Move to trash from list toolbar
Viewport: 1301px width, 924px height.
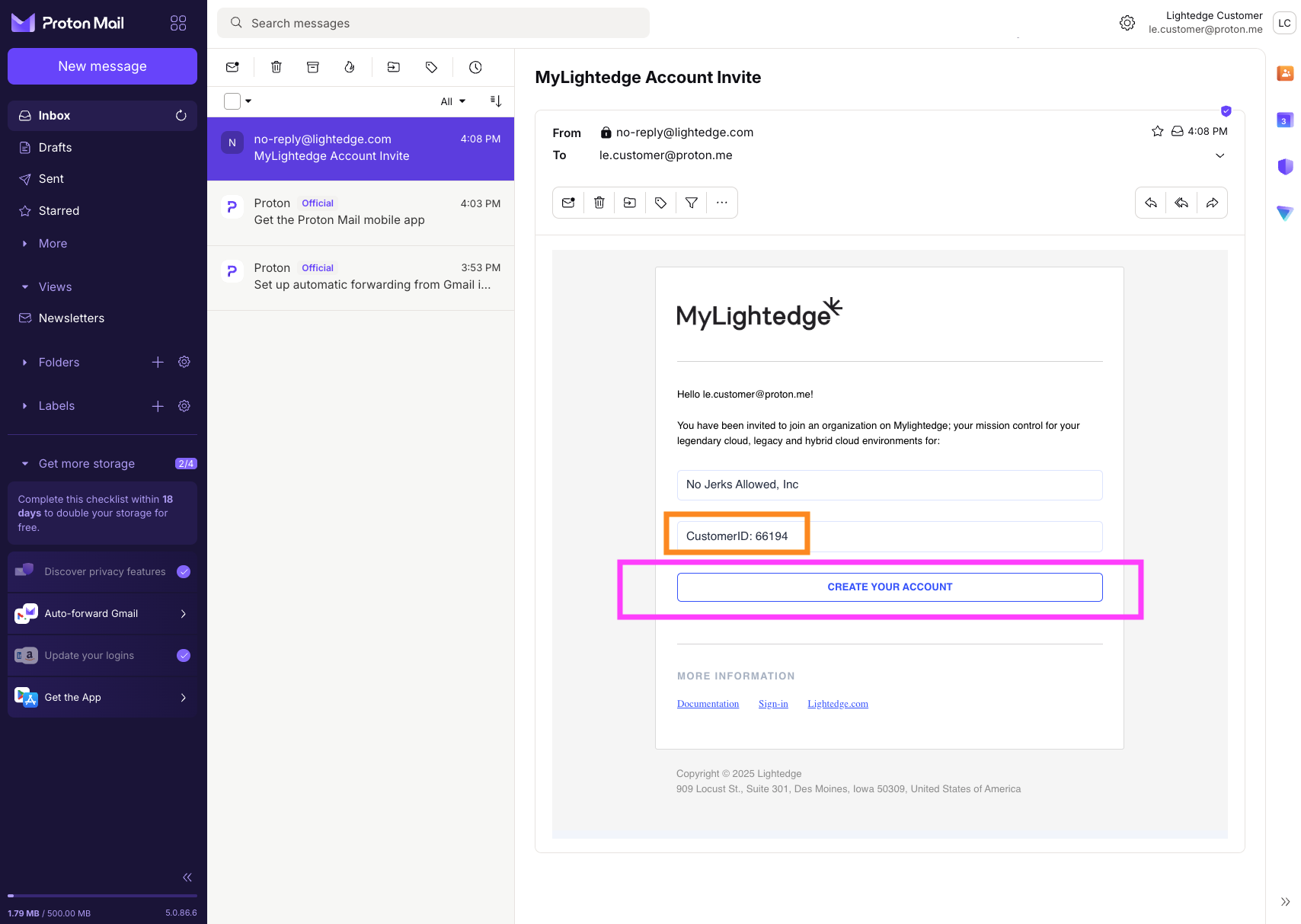pos(277,67)
